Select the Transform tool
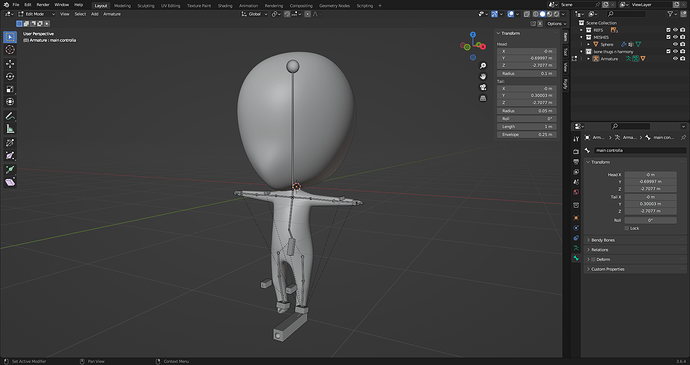690x365 pixels. tap(10, 102)
